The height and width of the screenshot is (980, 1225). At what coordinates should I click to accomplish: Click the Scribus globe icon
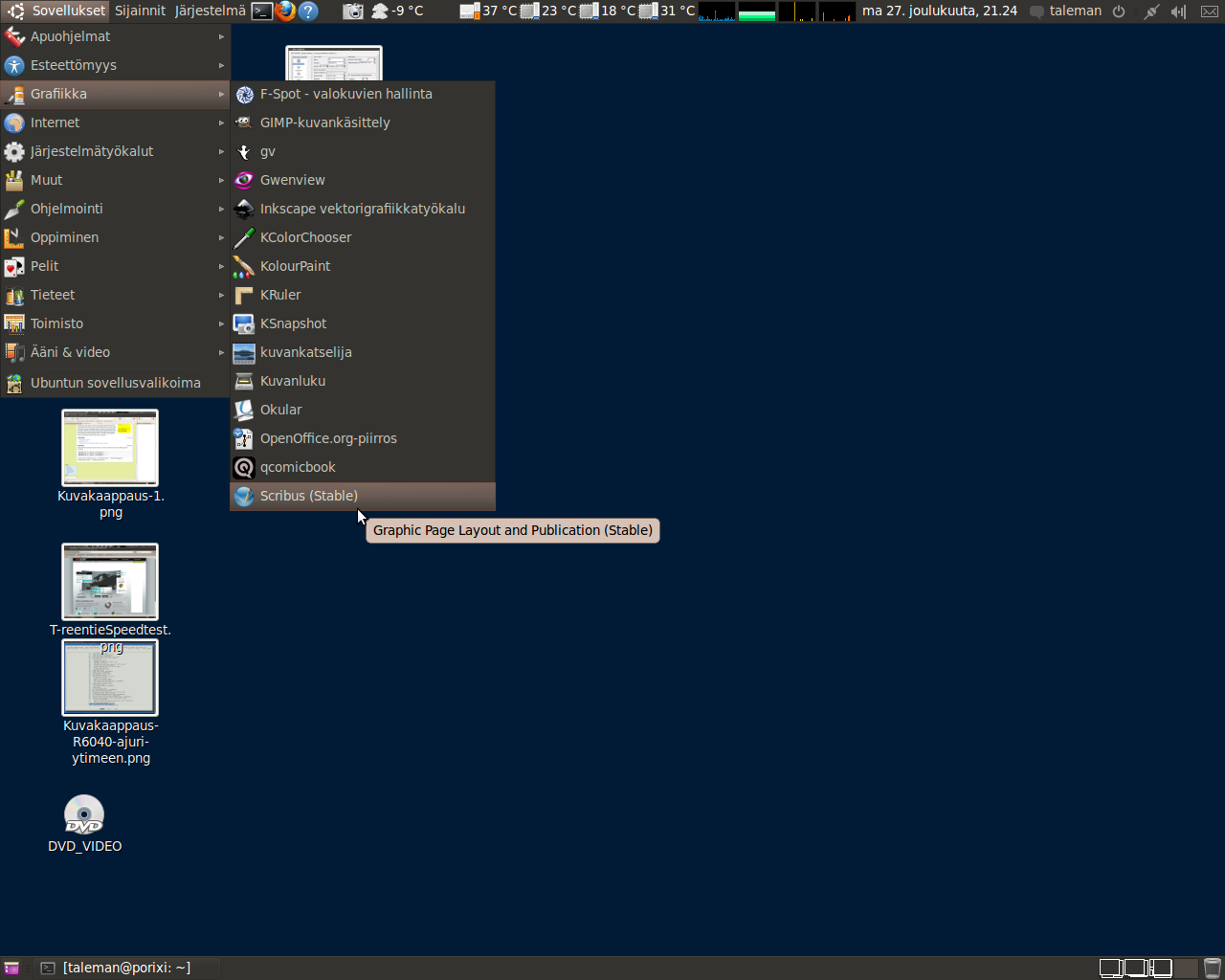coord(244,496)
